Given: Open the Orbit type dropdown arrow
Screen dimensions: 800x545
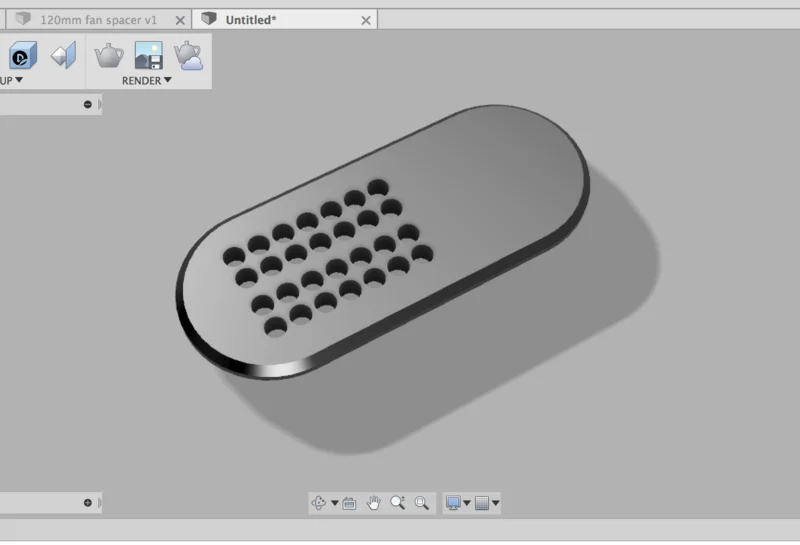Looking at the screenshot, I should point(335,503).
